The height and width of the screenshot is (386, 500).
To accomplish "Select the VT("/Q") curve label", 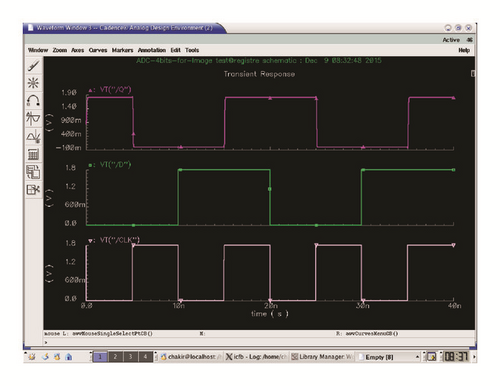I will click(x=115, y=89).
